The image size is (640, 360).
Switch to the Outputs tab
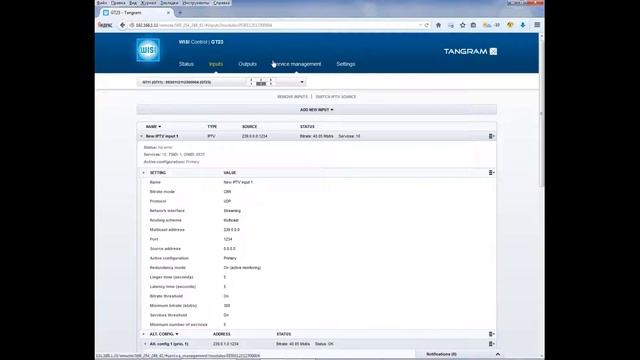pos(247,64)
